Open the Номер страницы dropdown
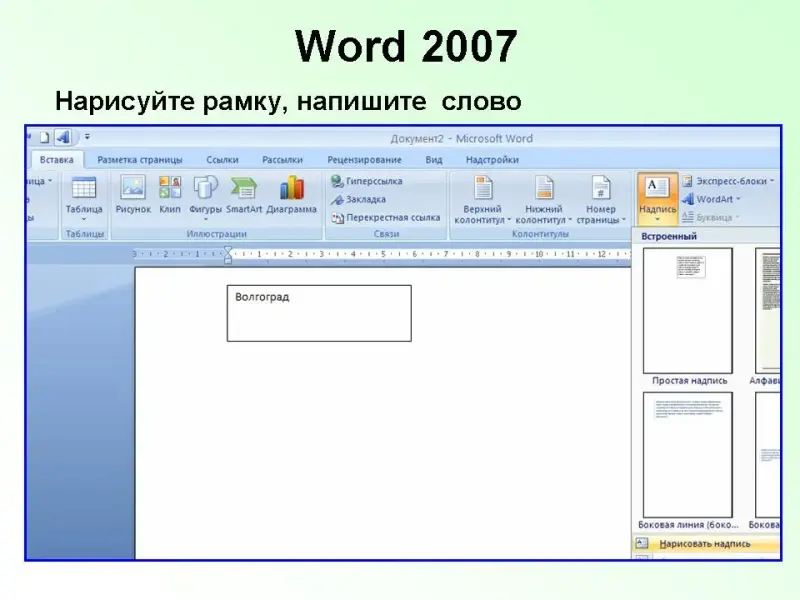Screen dimensions: 800x600 click(x=600, y=200)
